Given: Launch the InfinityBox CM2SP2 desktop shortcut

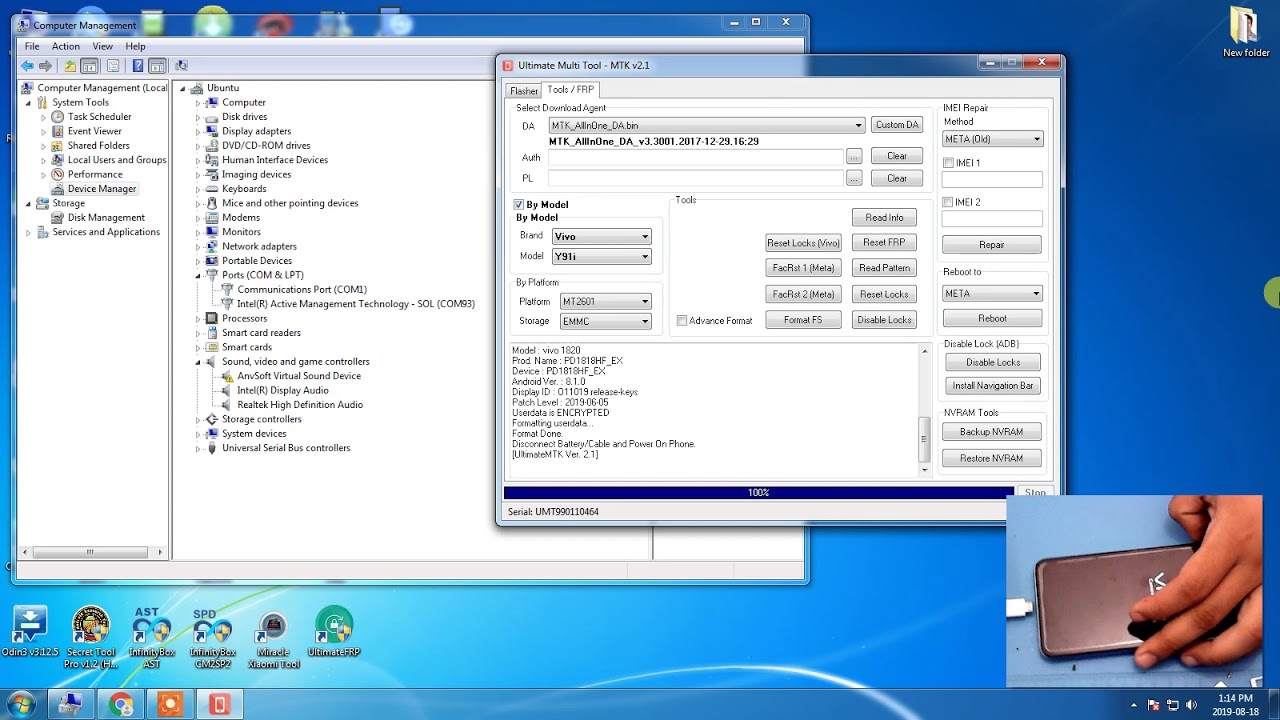Looking at the screenshot, I should click(x=212, y=638).
